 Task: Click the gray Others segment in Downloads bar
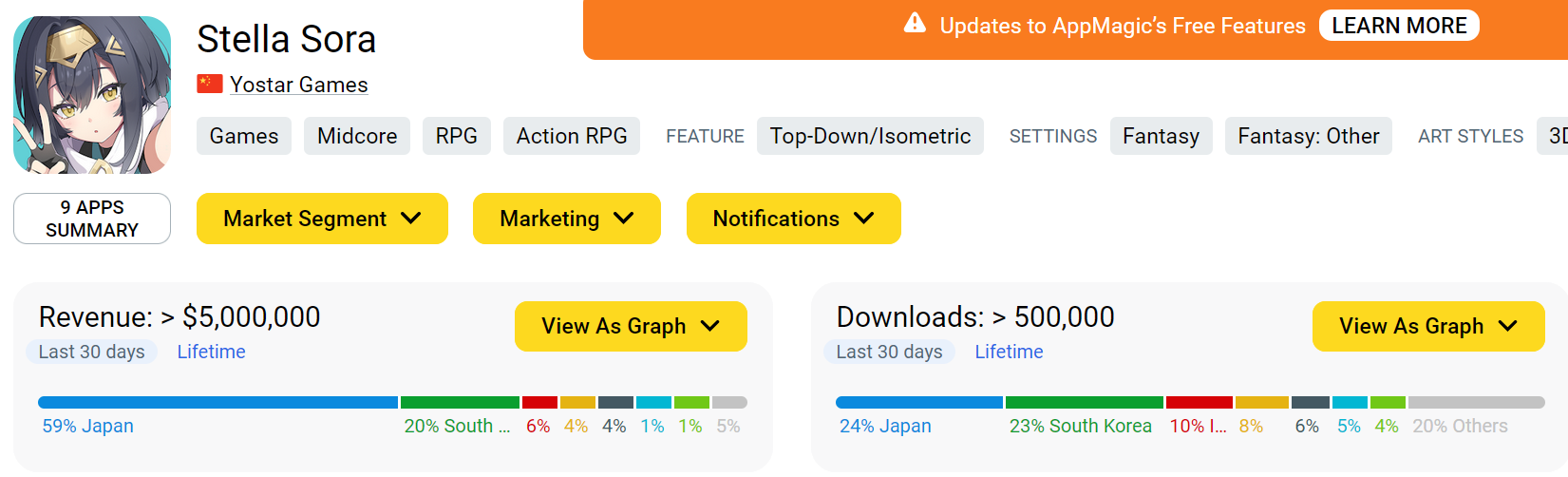click(1477, 403)
